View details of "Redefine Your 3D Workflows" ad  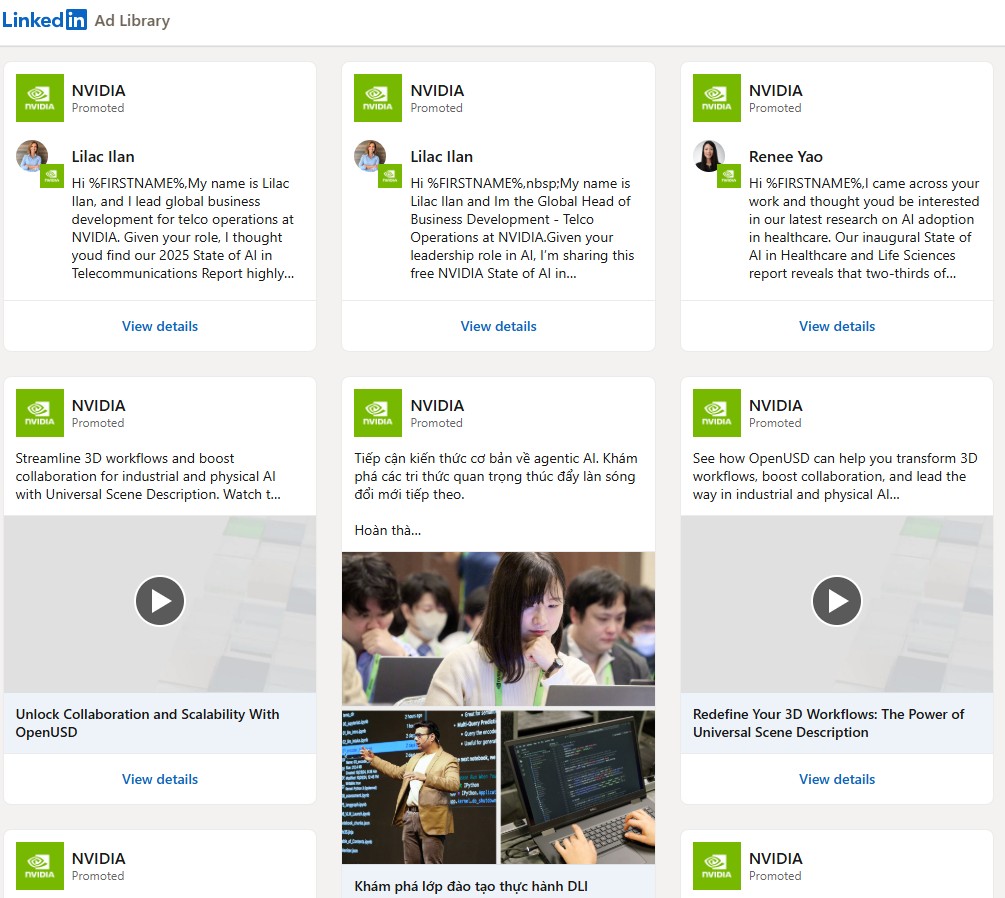pyautogui.click(x=837, y=779)
